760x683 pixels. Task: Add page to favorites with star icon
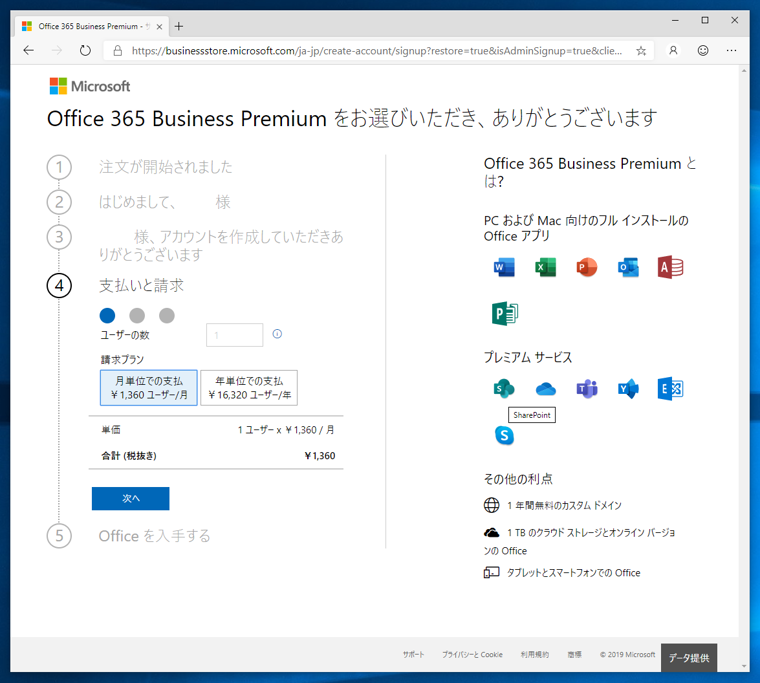[641, 50]
